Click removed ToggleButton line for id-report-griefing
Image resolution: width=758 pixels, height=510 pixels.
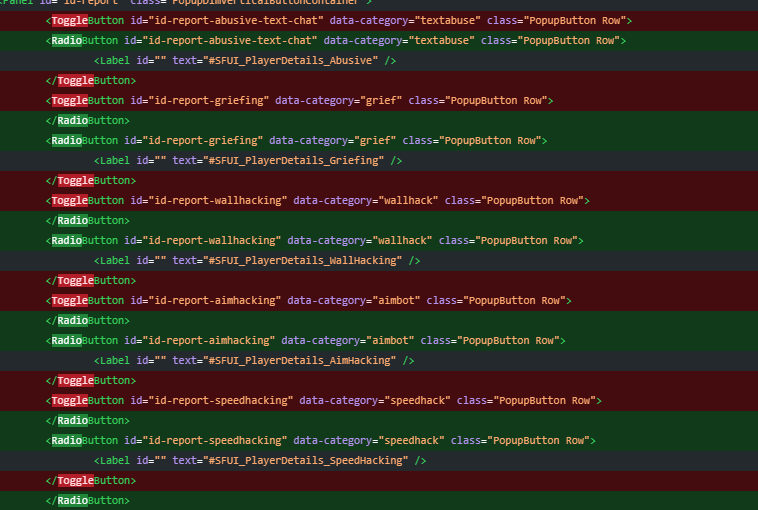379,101
